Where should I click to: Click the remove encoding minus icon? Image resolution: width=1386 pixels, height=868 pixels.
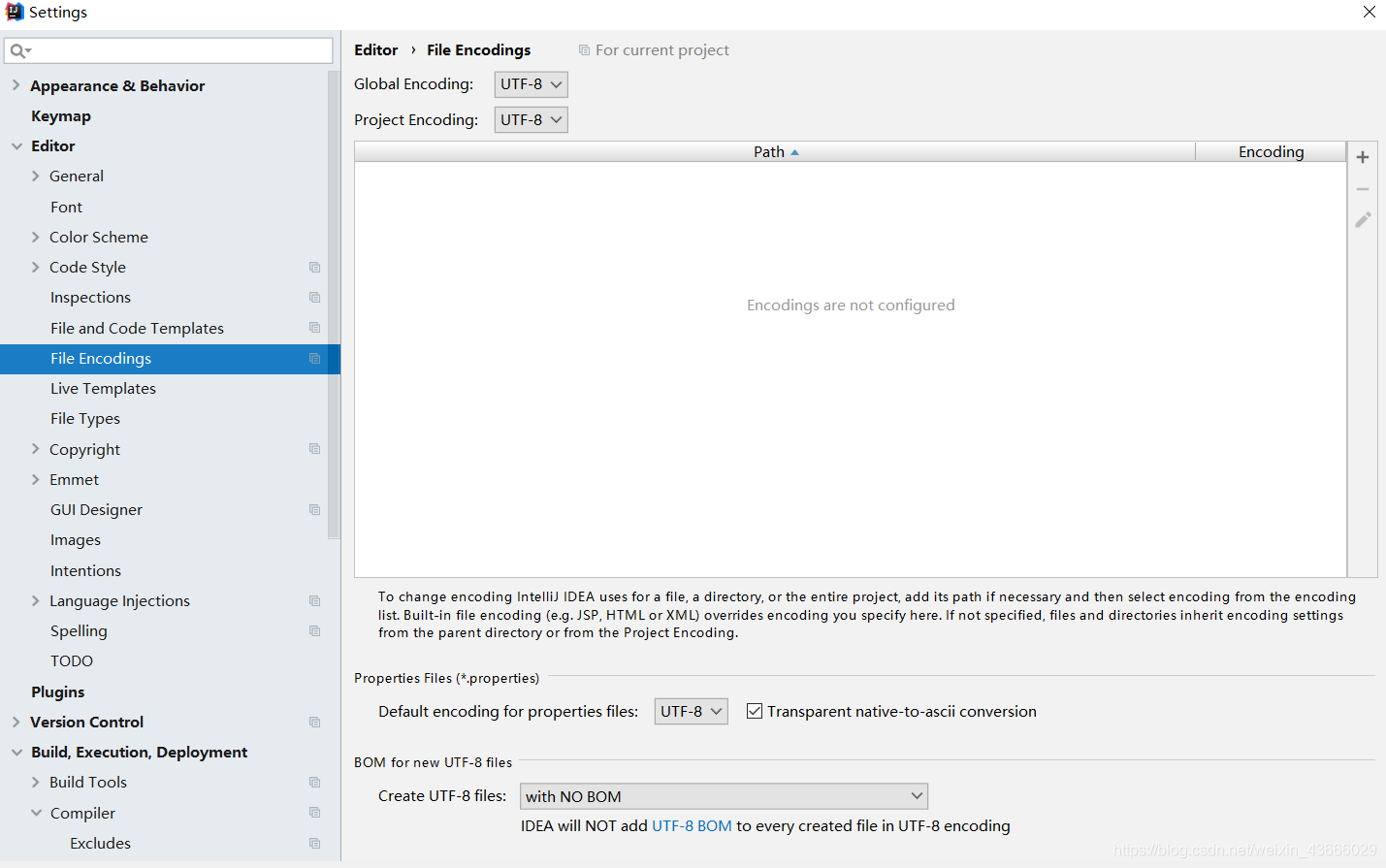click(x=1362, y=189)
